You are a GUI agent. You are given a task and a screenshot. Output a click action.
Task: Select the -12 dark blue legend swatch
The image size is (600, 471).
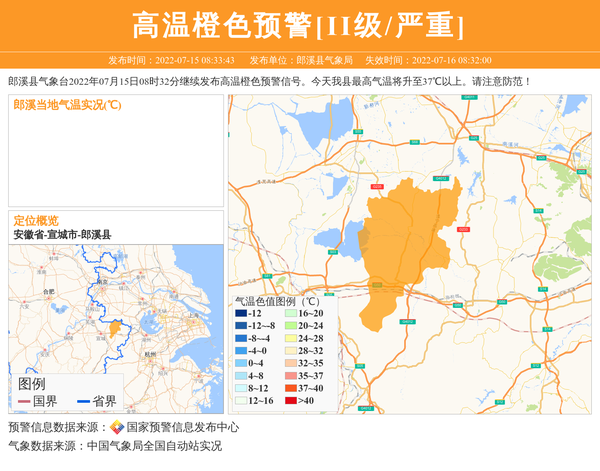[240, 314]
